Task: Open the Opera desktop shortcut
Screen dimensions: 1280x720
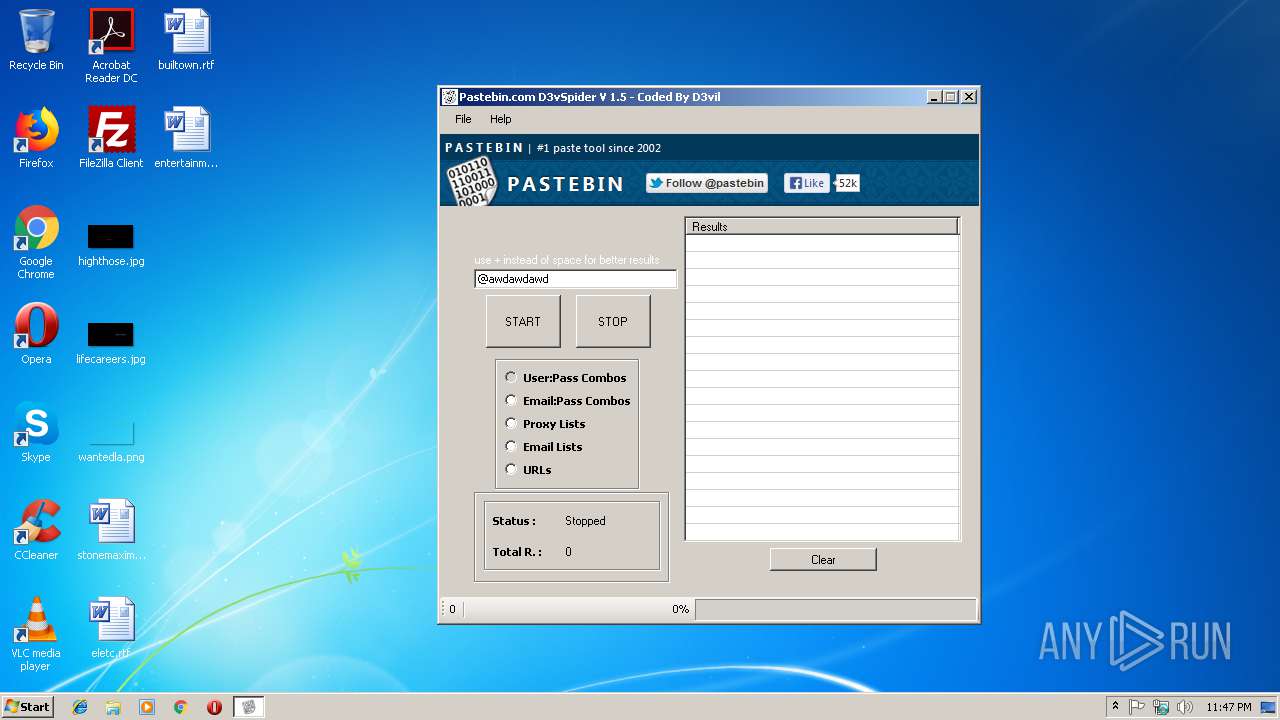Action: pyautogui.click(x=36, y=334)
